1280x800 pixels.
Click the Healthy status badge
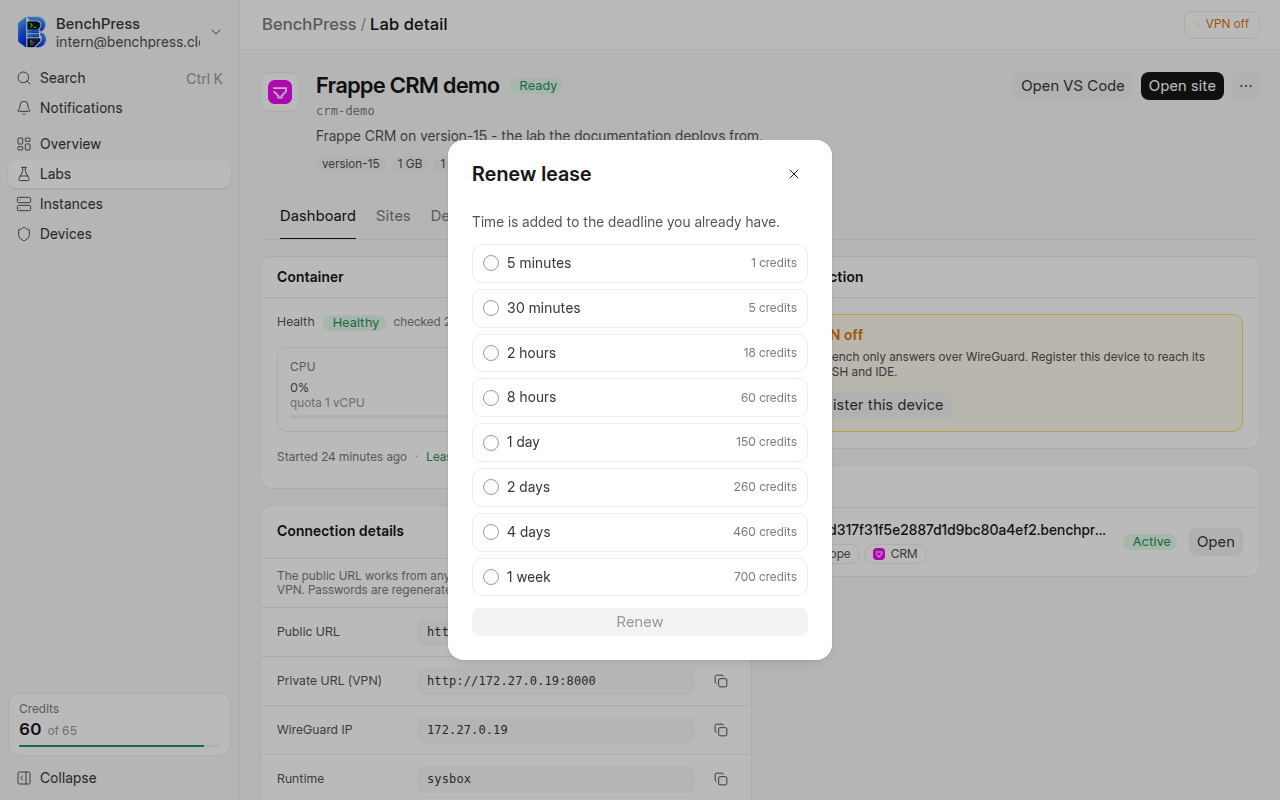pos(355,323)
